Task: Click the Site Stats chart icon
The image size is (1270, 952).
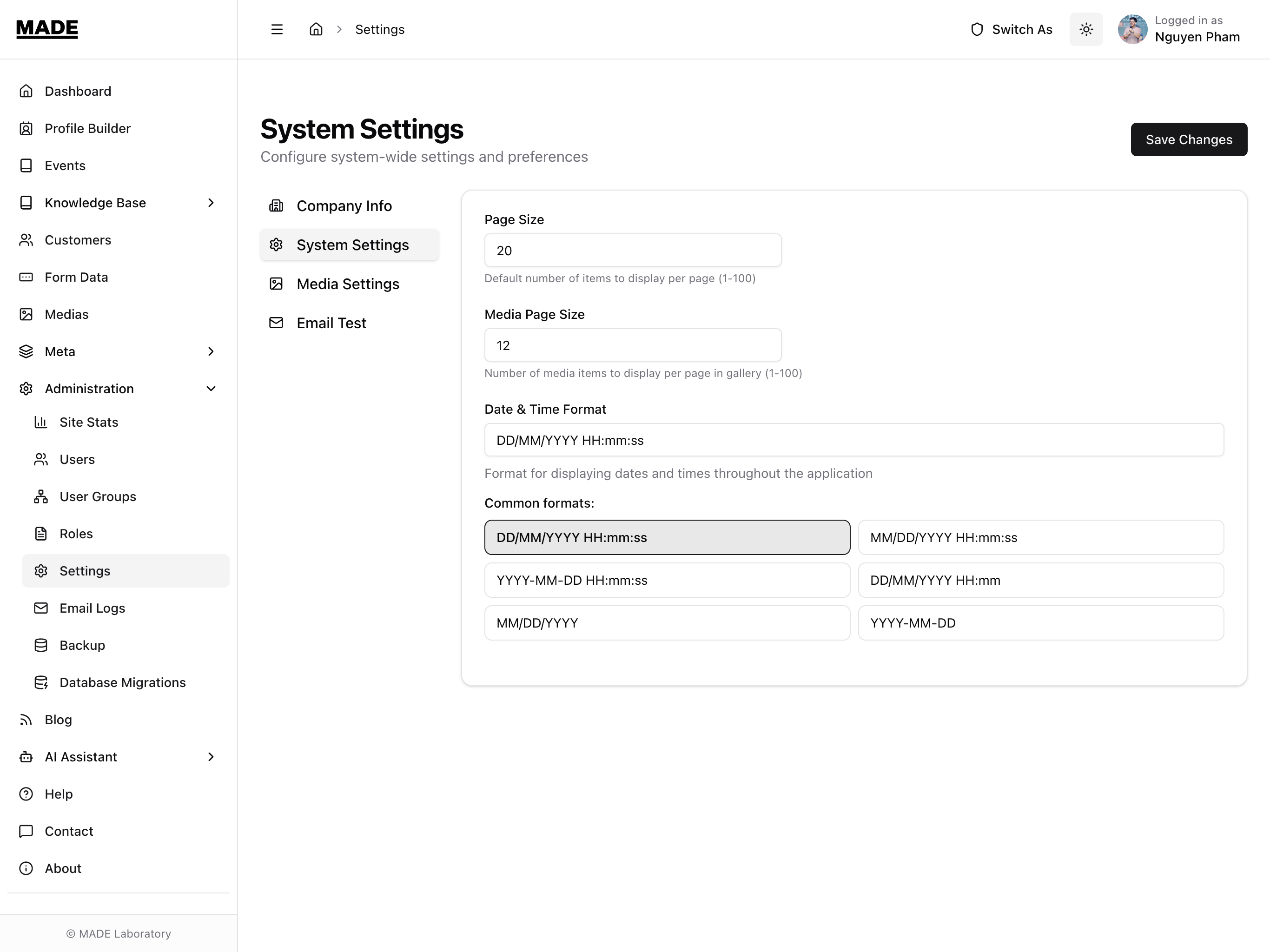Action: click(x=41, y=422)
